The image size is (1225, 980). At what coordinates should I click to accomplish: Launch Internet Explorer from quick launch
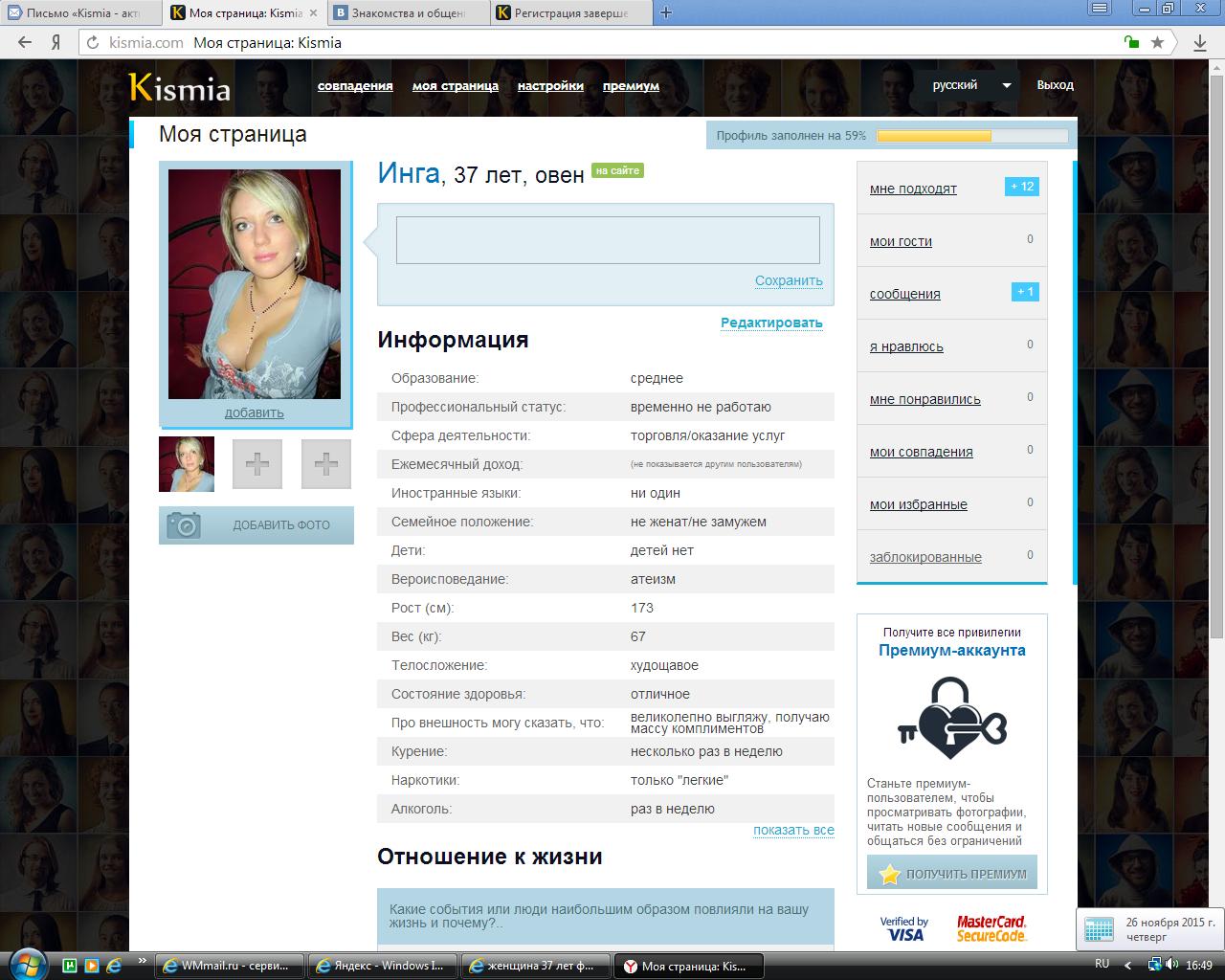114,966
